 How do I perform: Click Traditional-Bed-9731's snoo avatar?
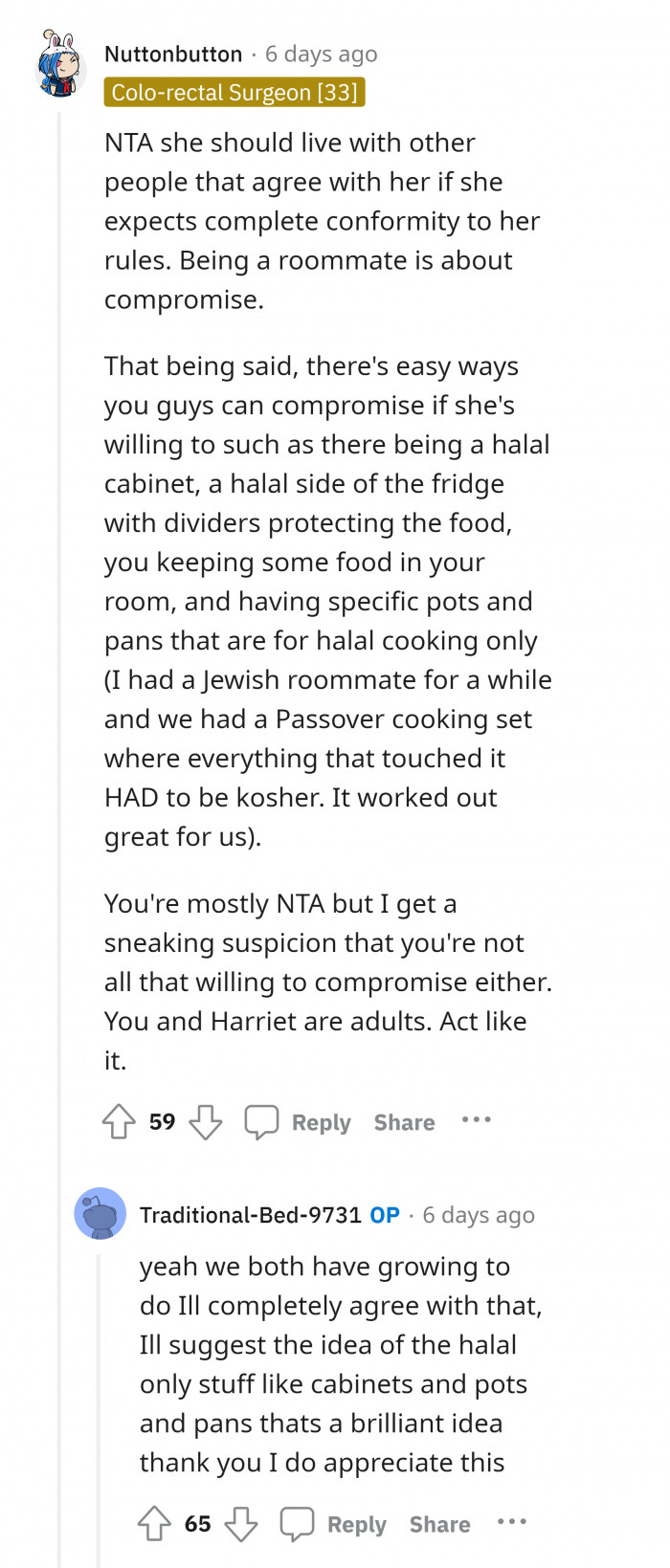click(x=100, y=1213)
